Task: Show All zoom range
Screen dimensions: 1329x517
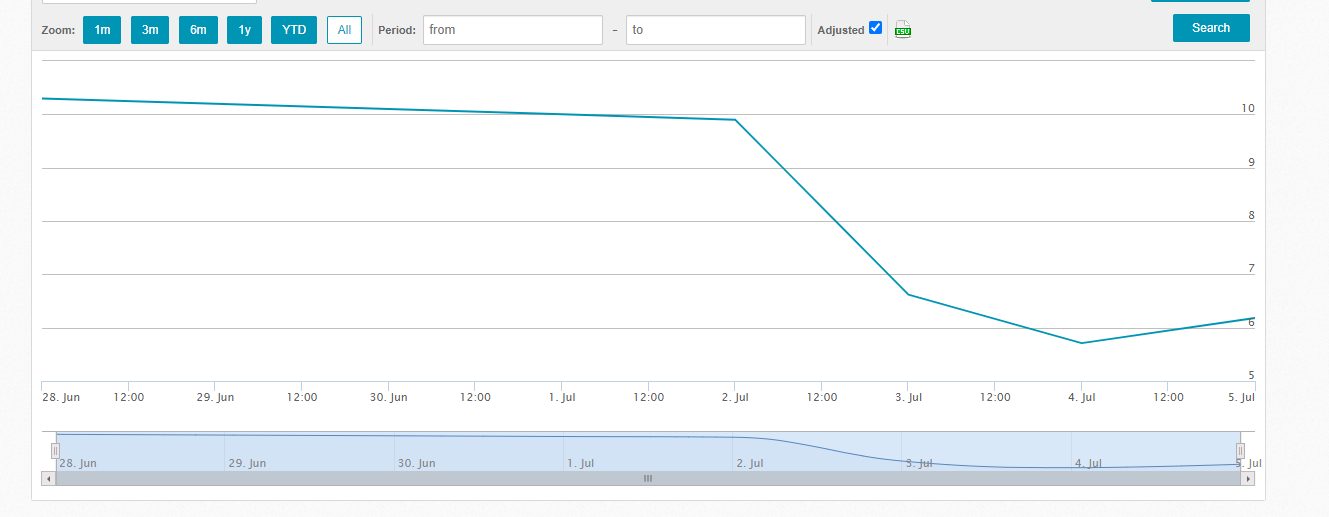Action: tap(344, 30)
